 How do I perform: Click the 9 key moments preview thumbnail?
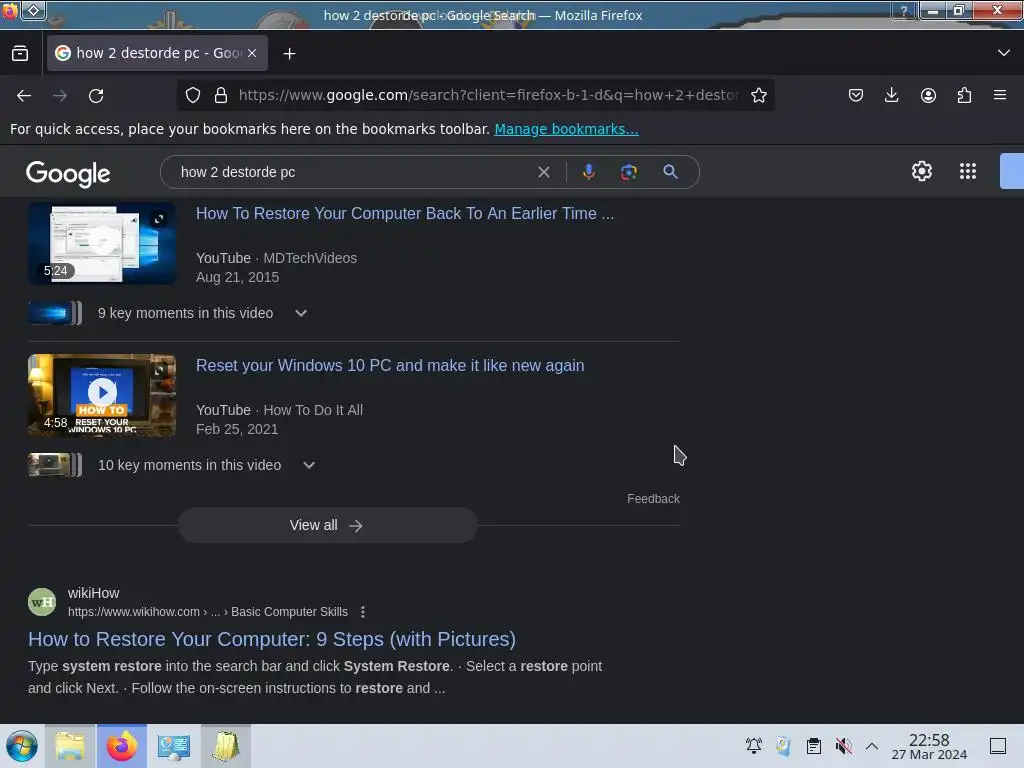tap(56, 313)
